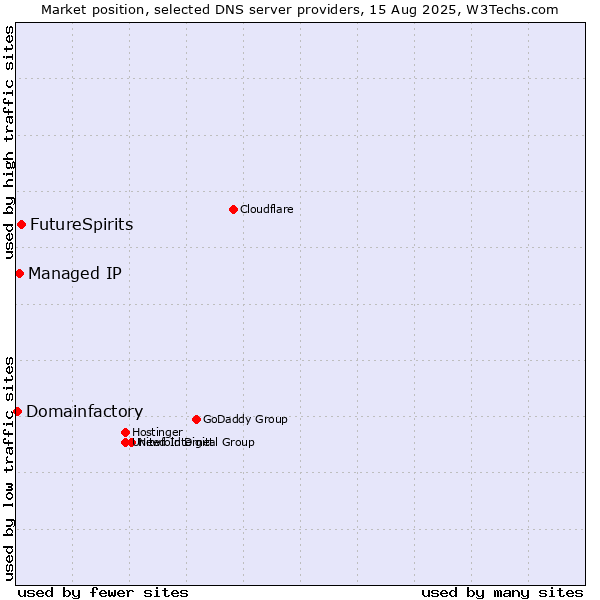600x600 pixels.
Task: Click the red marker for Cloudflare
Action: (x=233, y=209)
